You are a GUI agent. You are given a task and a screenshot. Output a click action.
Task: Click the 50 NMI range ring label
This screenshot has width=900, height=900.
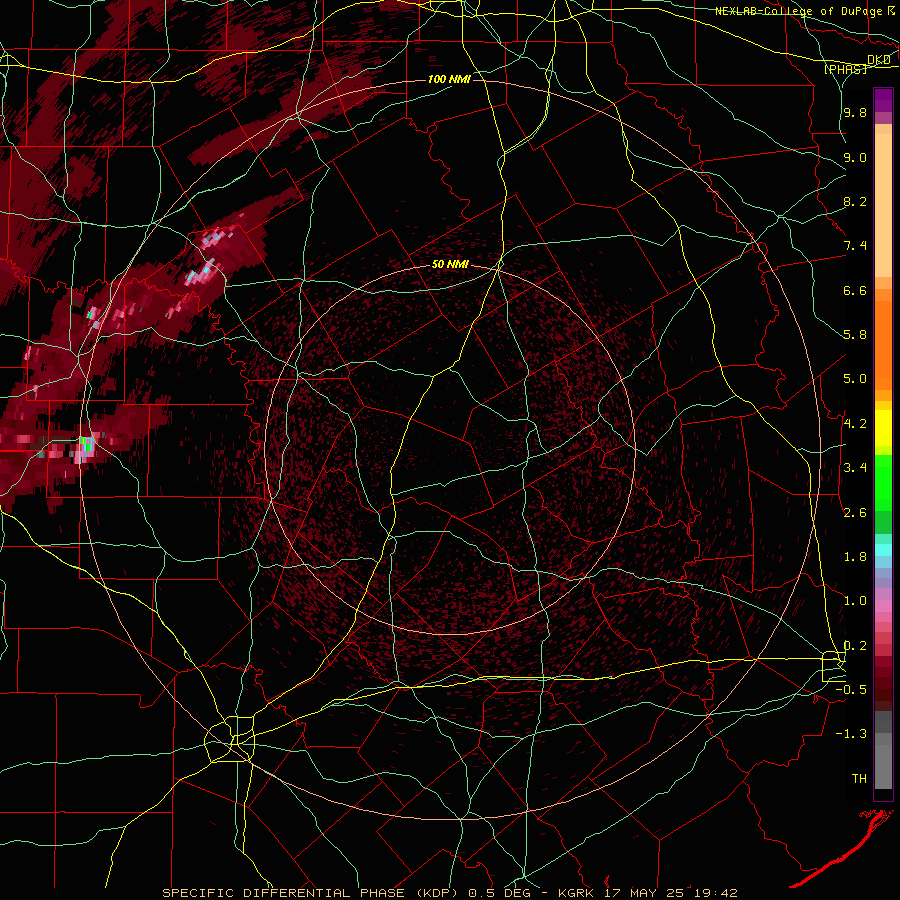[x=450, y=265]
